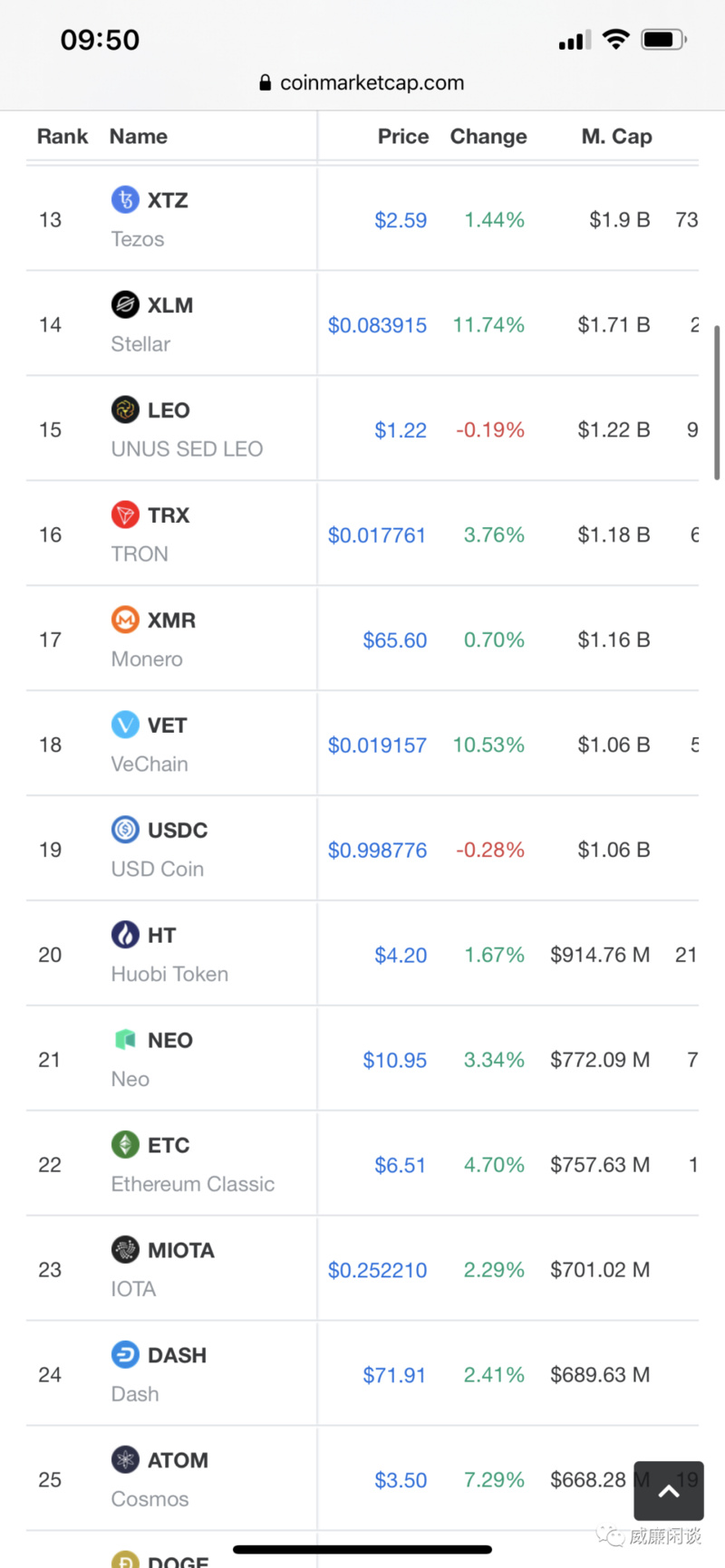This screenshot has width=725, height=1568.
Task: Sort table by Rank column header
Action: [63, 137]
